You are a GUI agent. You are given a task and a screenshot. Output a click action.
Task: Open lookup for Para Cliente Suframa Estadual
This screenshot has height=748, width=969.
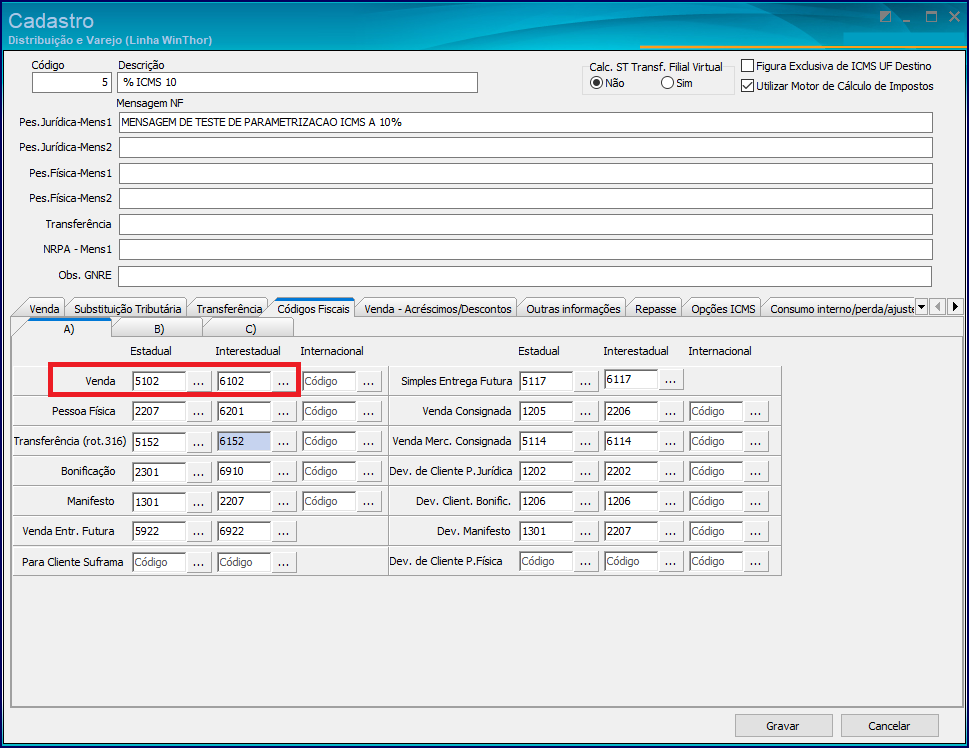198,563
